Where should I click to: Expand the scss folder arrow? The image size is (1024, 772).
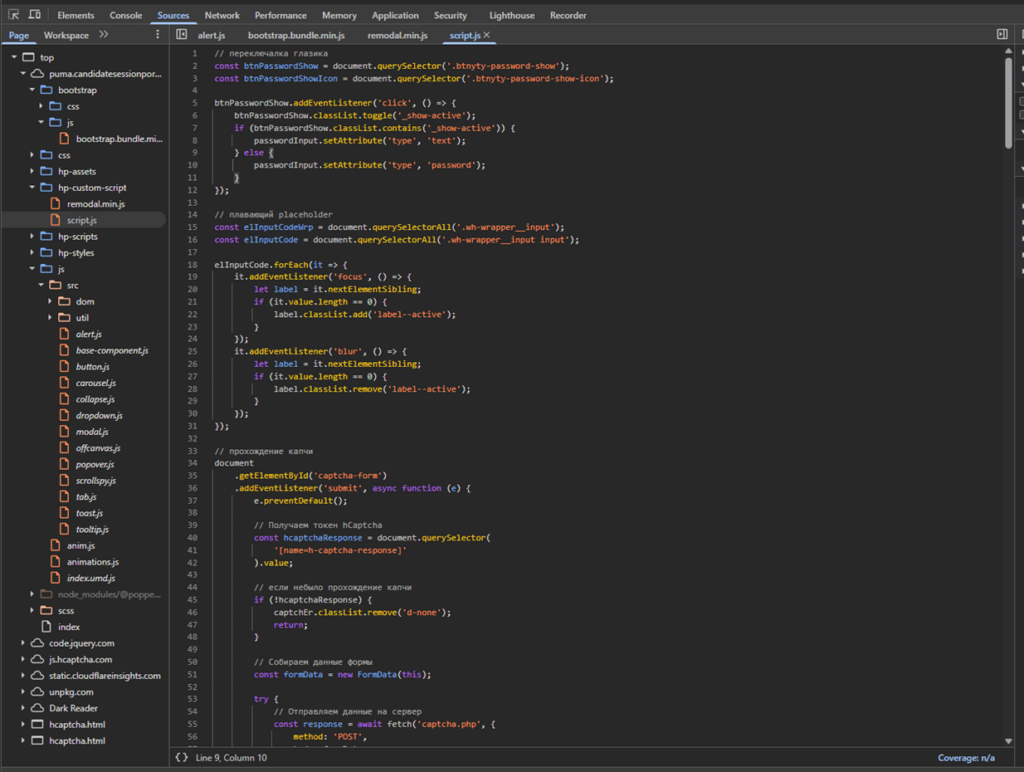pyautogui.click(x=32, y=611)
